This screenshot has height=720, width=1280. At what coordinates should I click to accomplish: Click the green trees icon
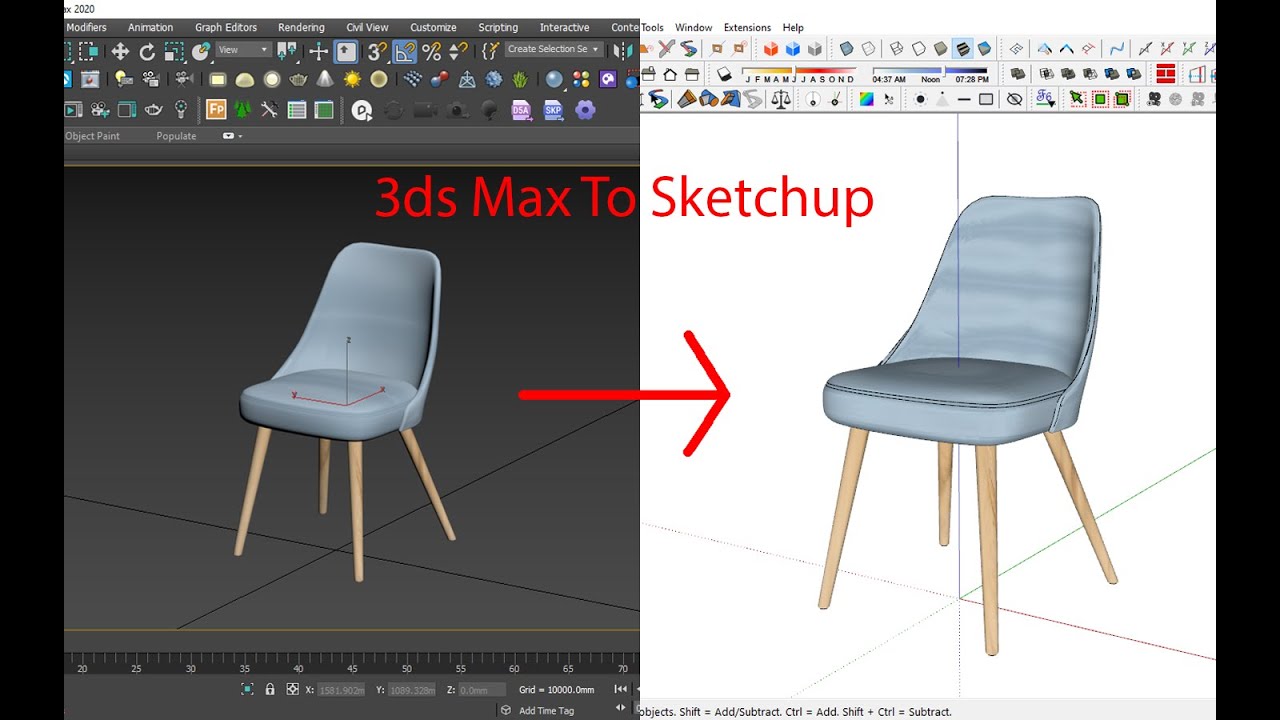243,110
